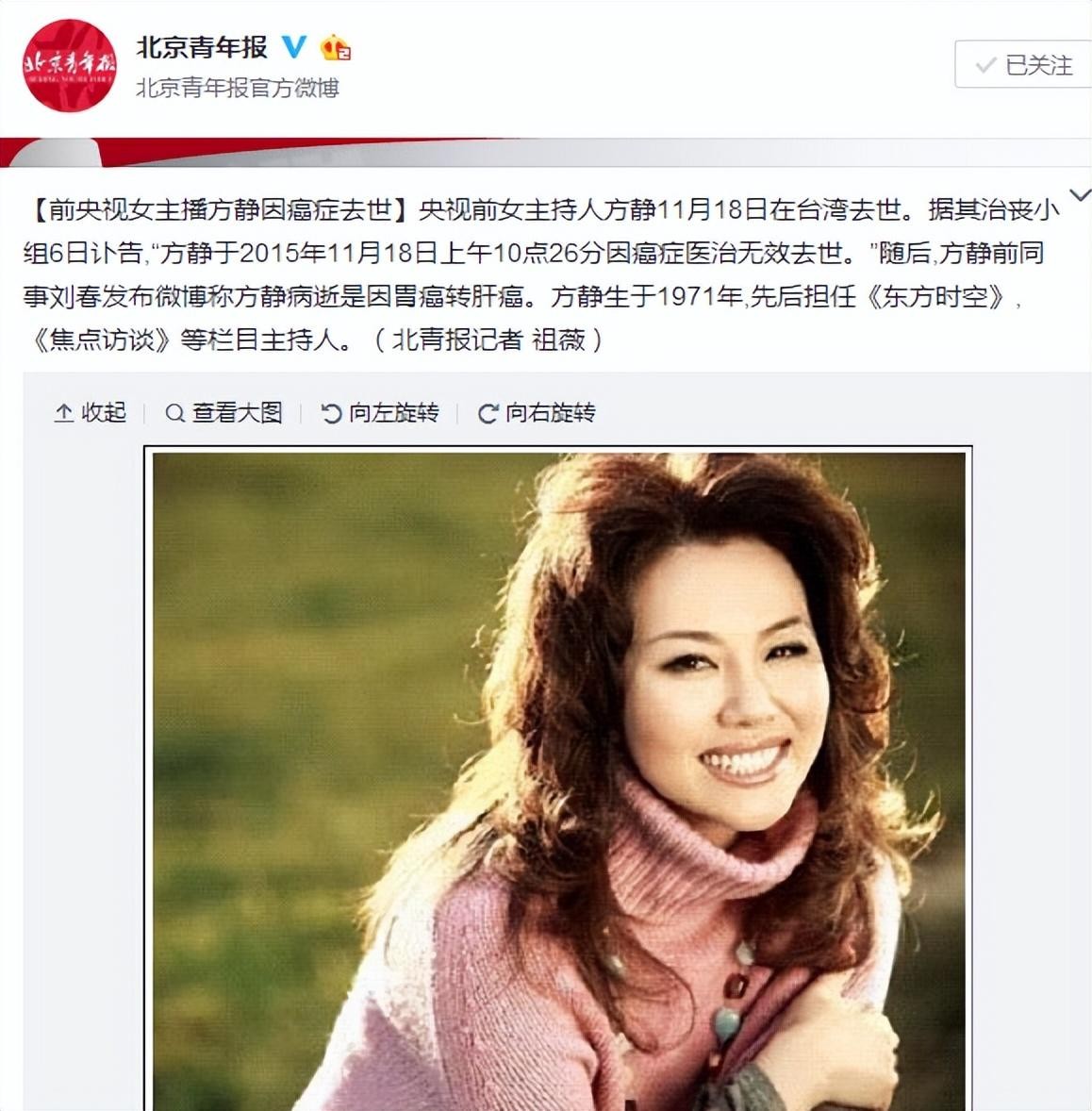Viewport: 1092px width, 1111px height.
Task: Rotate the photo left with 向左旋转
Action: pos(380,412)
